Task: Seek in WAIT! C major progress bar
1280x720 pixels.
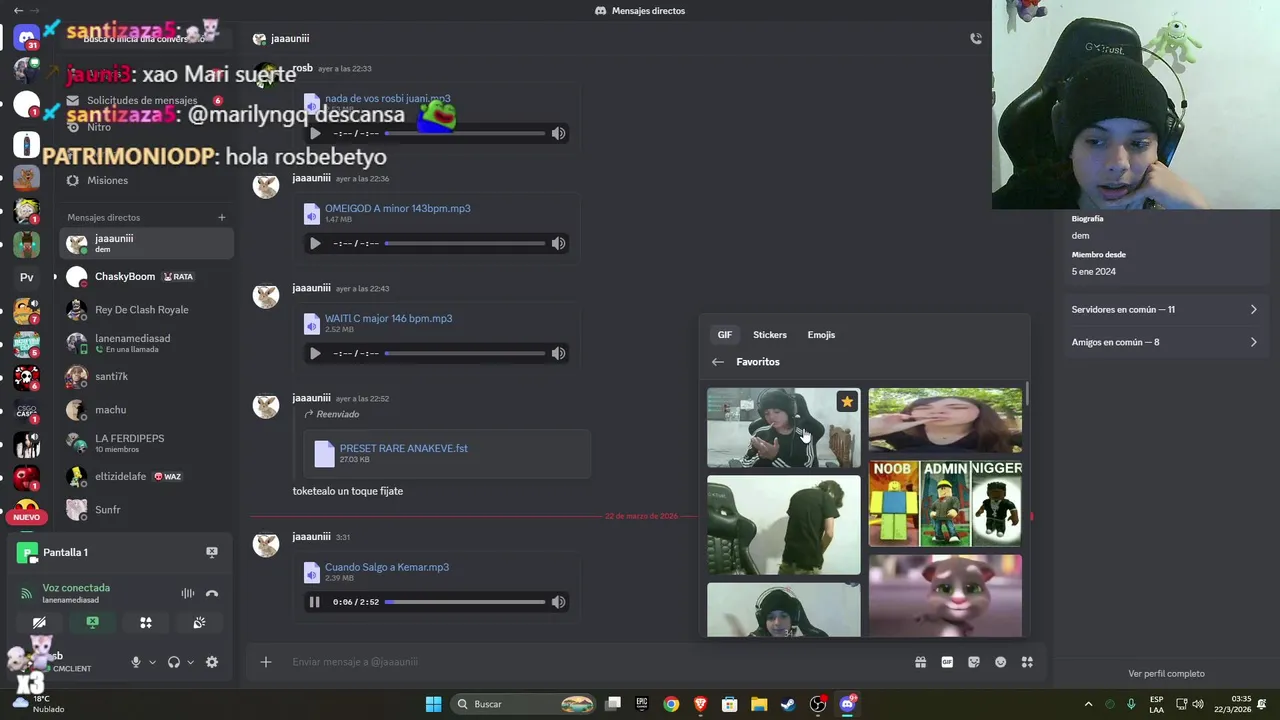Action: [x=465, y=353]
